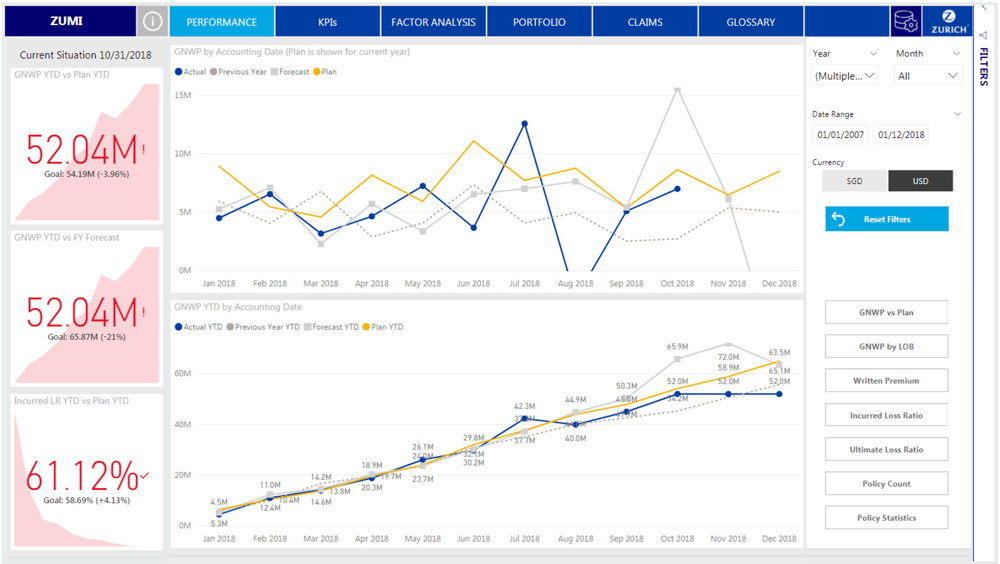Open the database settings icon
Screen dimensions: 1000x564
[x=905, y=21]
